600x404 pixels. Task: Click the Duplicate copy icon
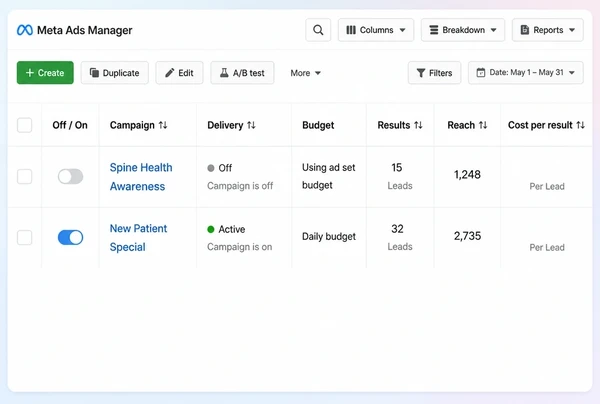[94, 72]
